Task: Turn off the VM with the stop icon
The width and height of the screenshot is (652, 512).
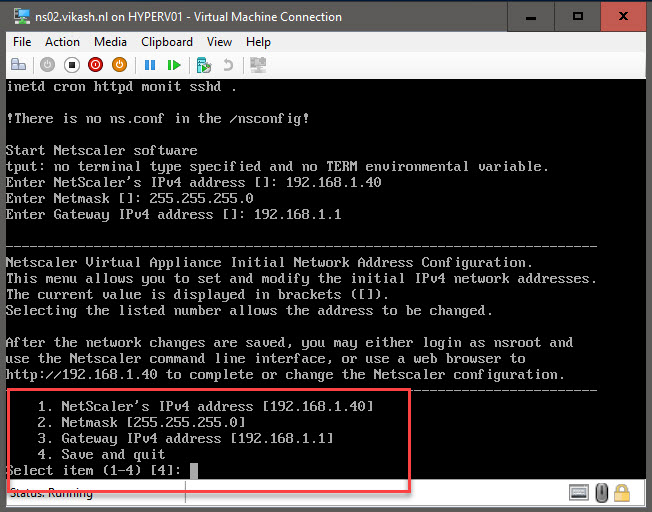Action: pyautogui.click(x=72, y=65)
